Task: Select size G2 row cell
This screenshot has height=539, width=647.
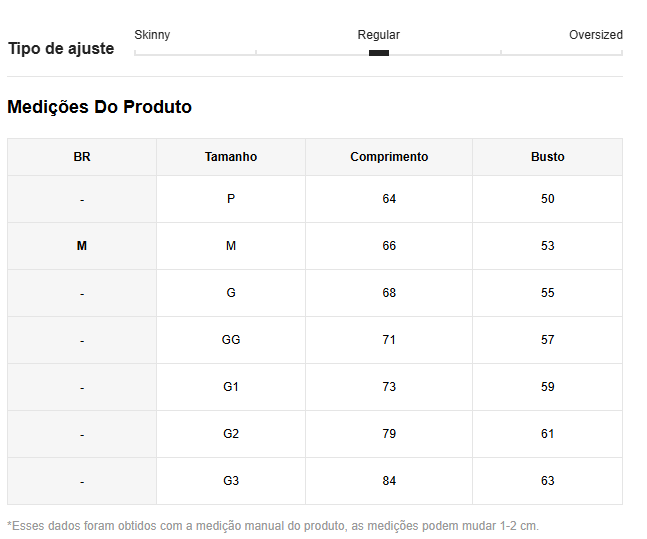Action: click(231, 434)
